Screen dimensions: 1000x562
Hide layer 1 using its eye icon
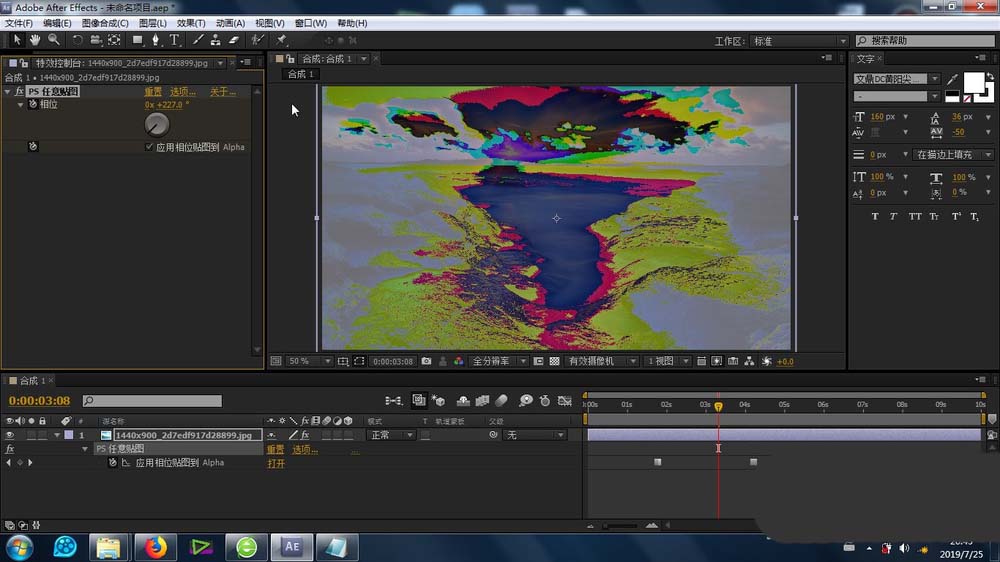[x=10, y=435]
